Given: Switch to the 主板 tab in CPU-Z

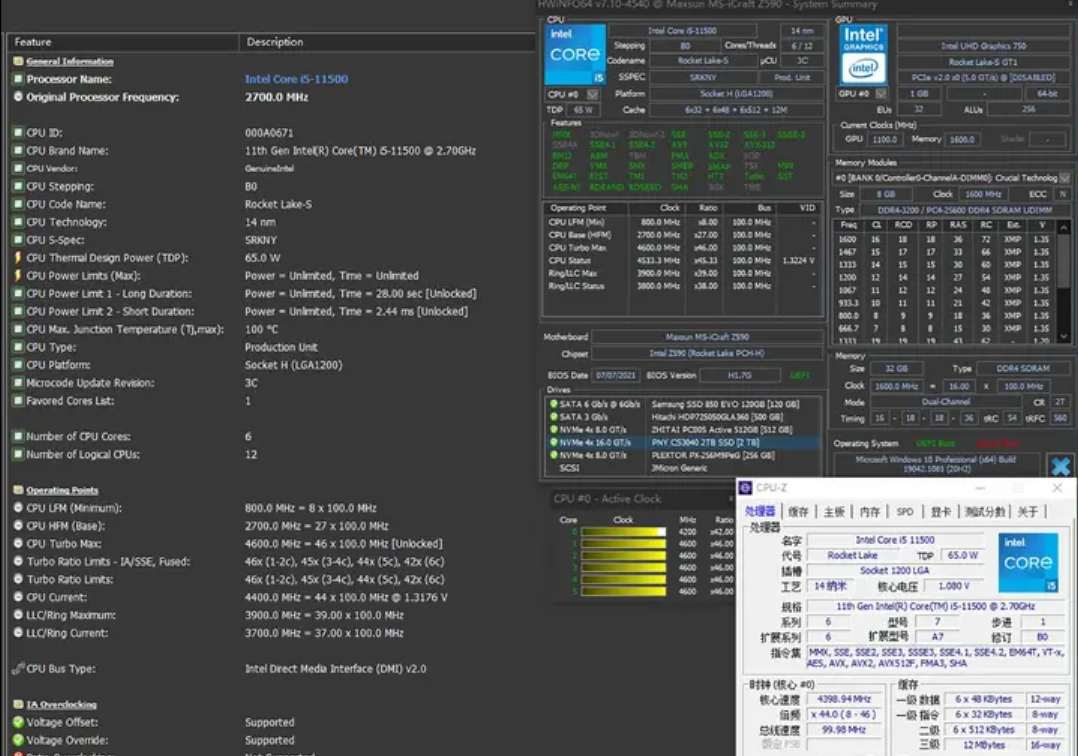Looking at the screenshot, I should pyautogui.click(x=834, y=512).
